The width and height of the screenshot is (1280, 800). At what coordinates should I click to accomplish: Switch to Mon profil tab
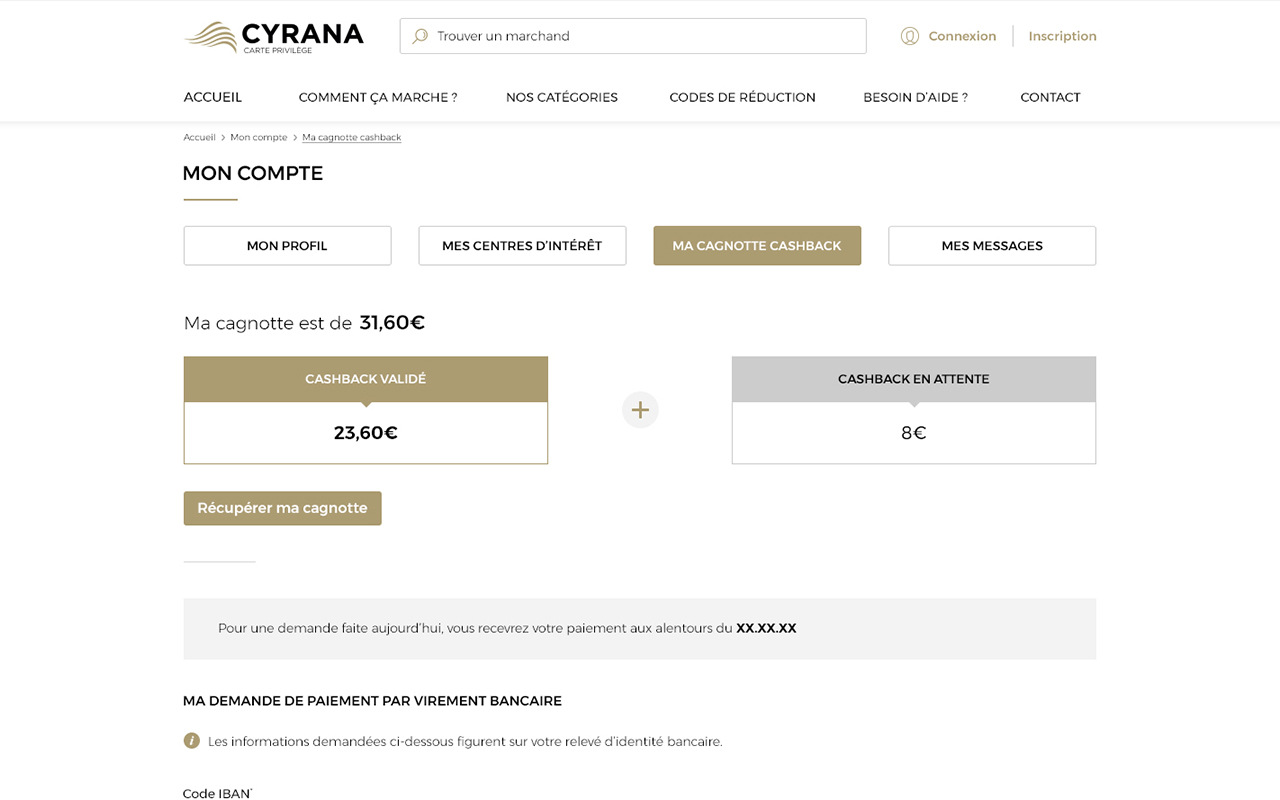tap(287, 246)
